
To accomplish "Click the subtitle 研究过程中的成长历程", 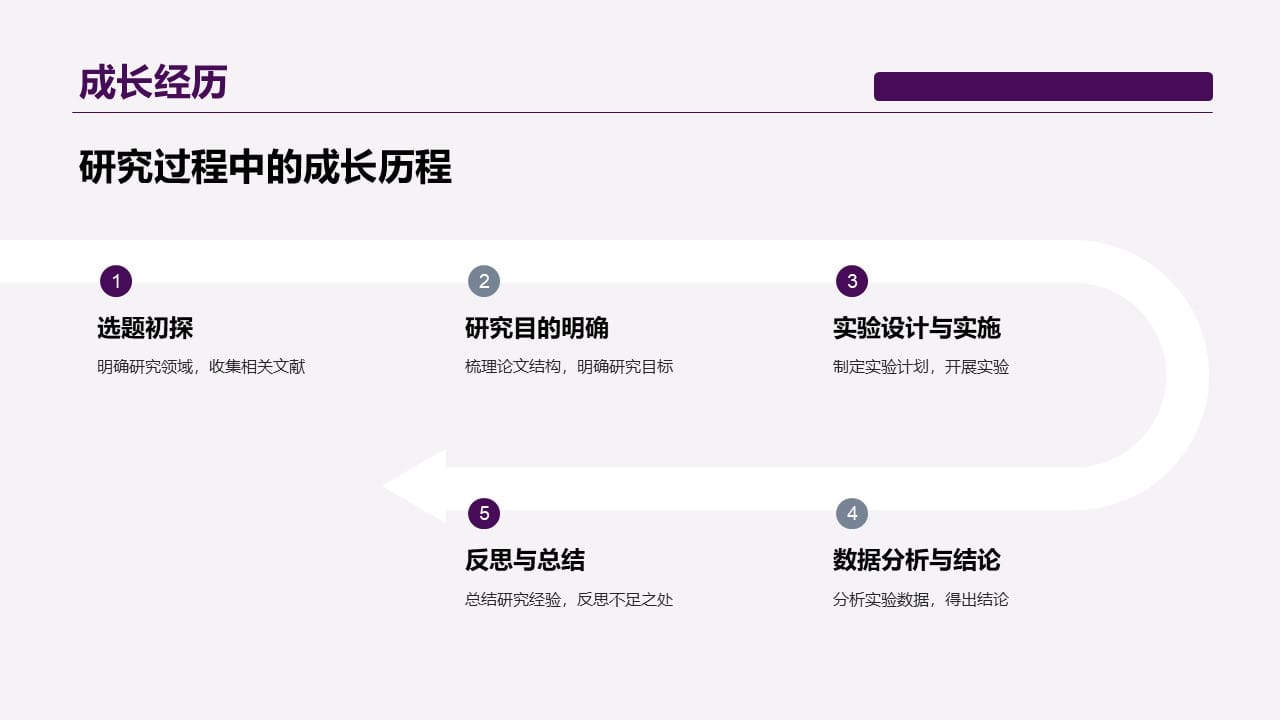I will 265,168.
